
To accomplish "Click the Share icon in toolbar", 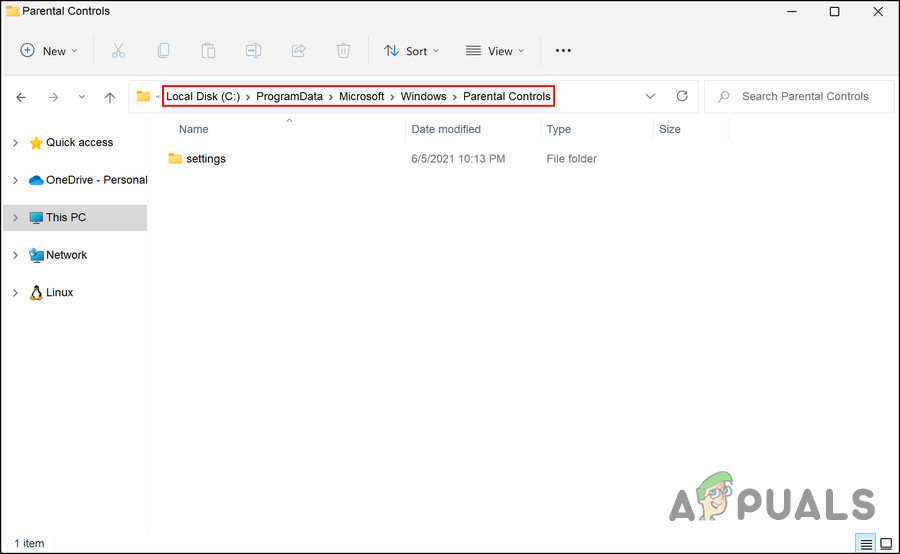I will (x=298, y=51).
